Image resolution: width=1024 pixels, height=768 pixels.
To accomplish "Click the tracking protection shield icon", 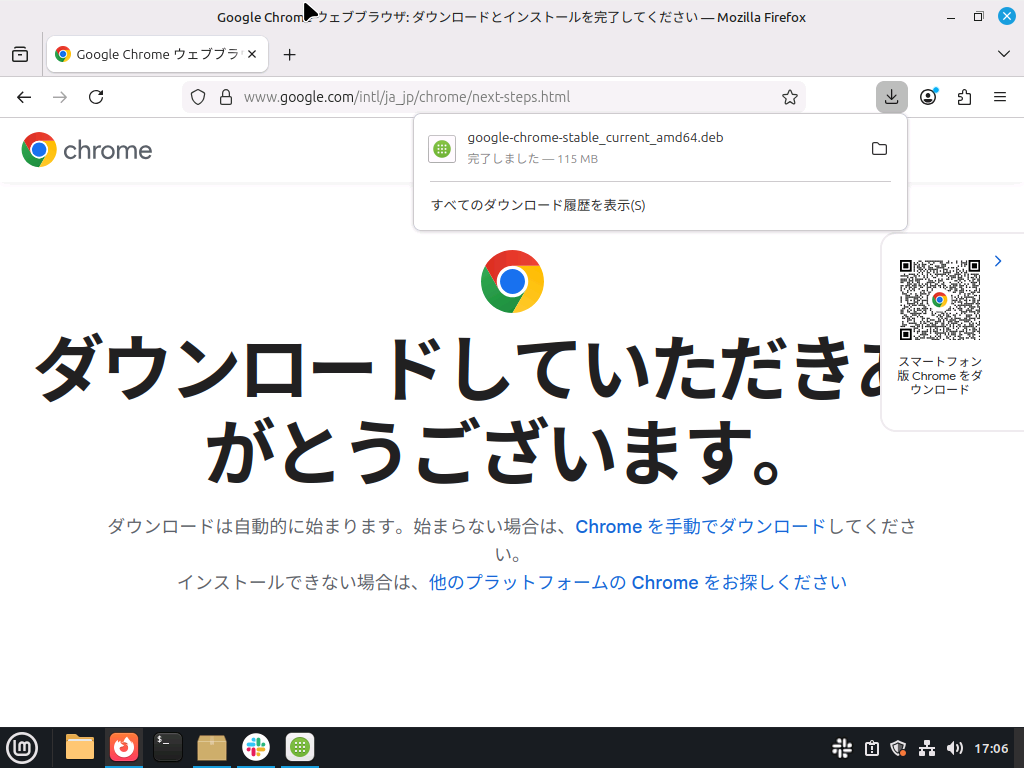I will (x=197, y=97).
